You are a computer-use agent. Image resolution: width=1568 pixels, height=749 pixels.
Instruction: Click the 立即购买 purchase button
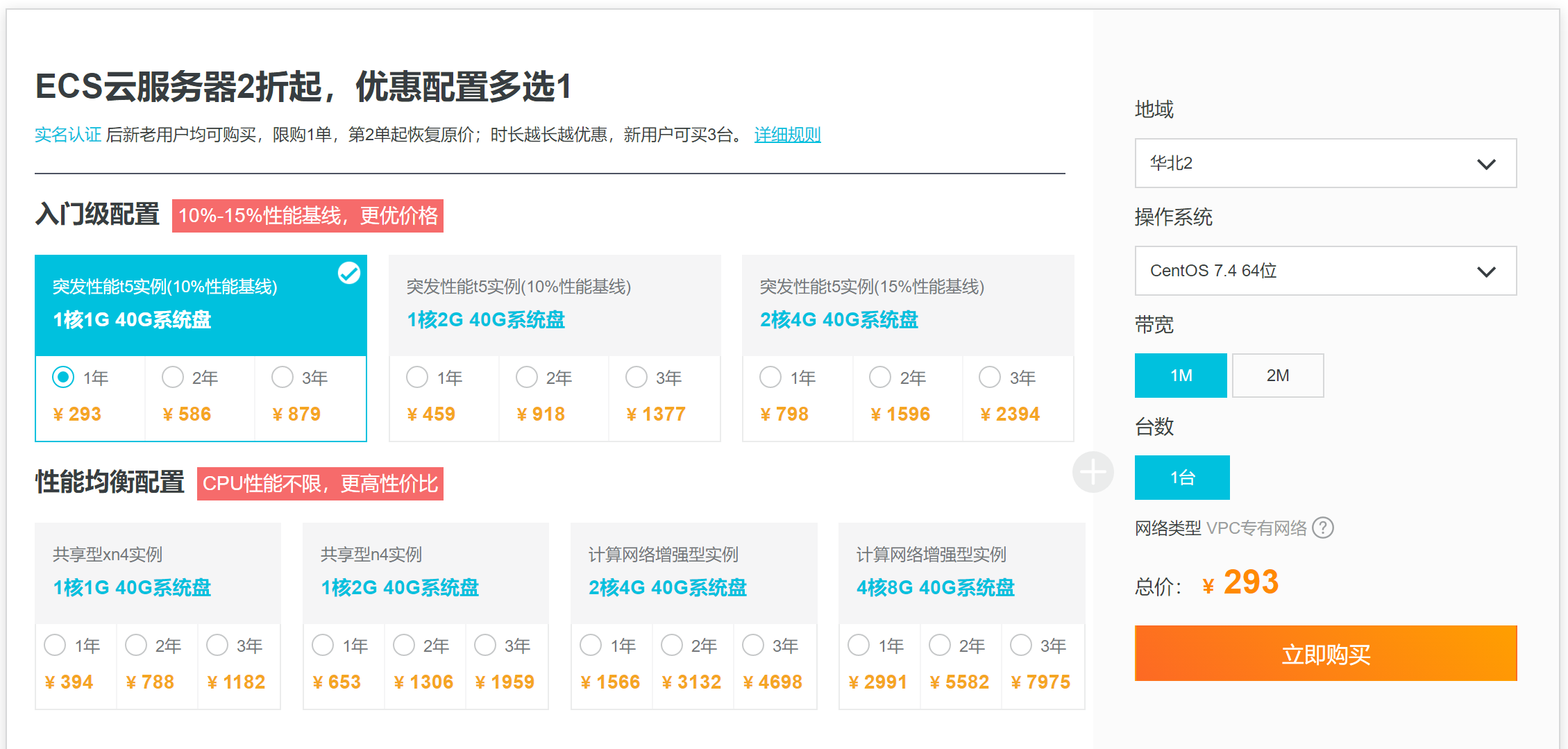click(x=1324, y=653)
